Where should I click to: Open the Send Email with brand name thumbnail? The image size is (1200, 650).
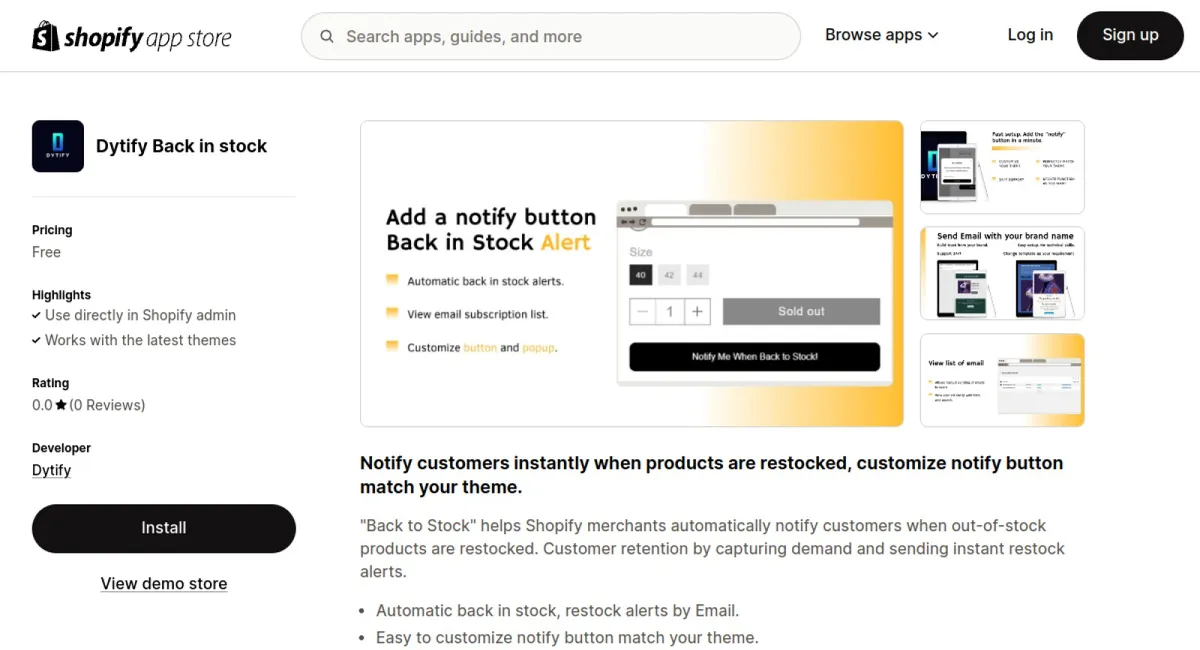(1002, 273)
